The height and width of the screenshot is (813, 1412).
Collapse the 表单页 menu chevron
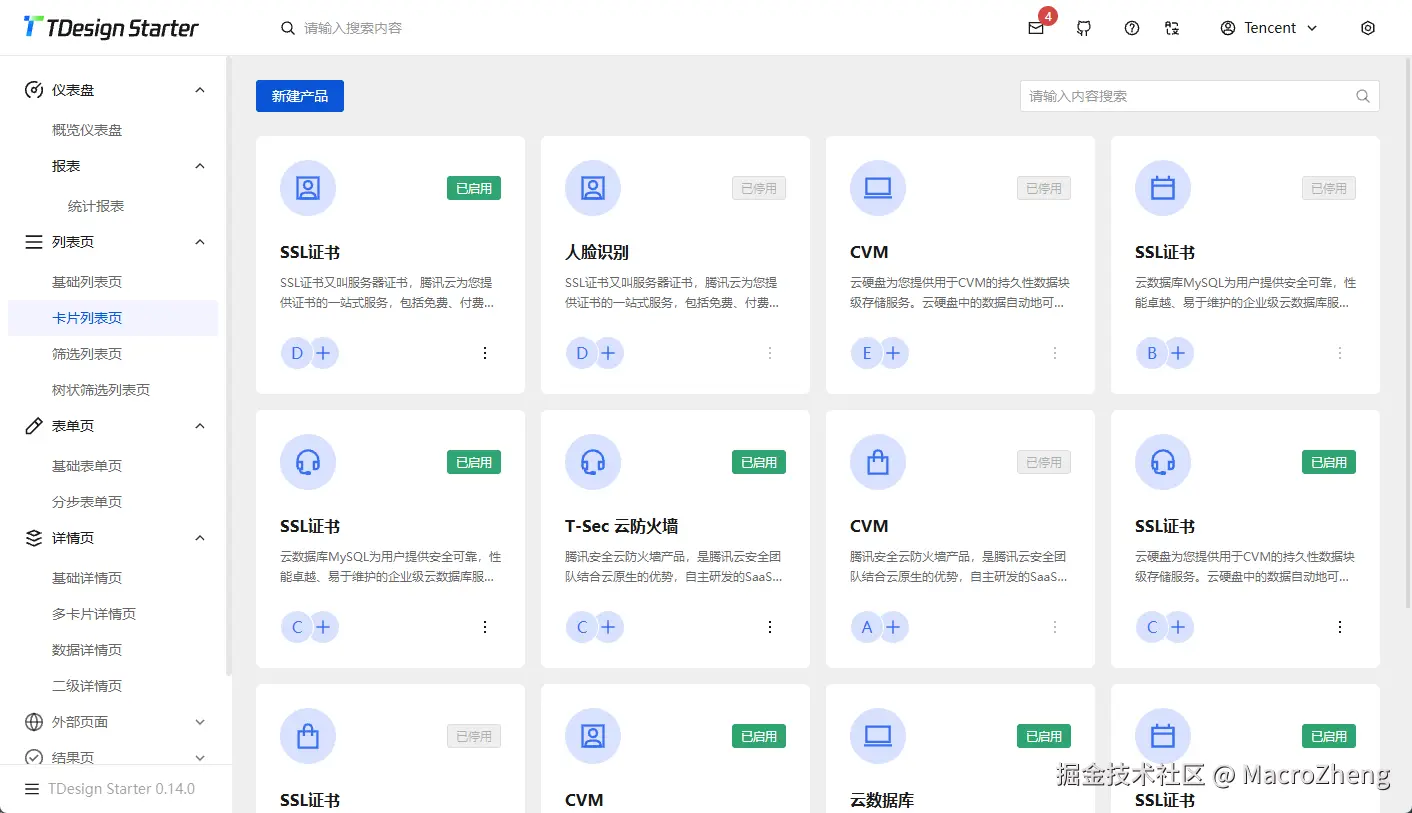coord(200,426)
